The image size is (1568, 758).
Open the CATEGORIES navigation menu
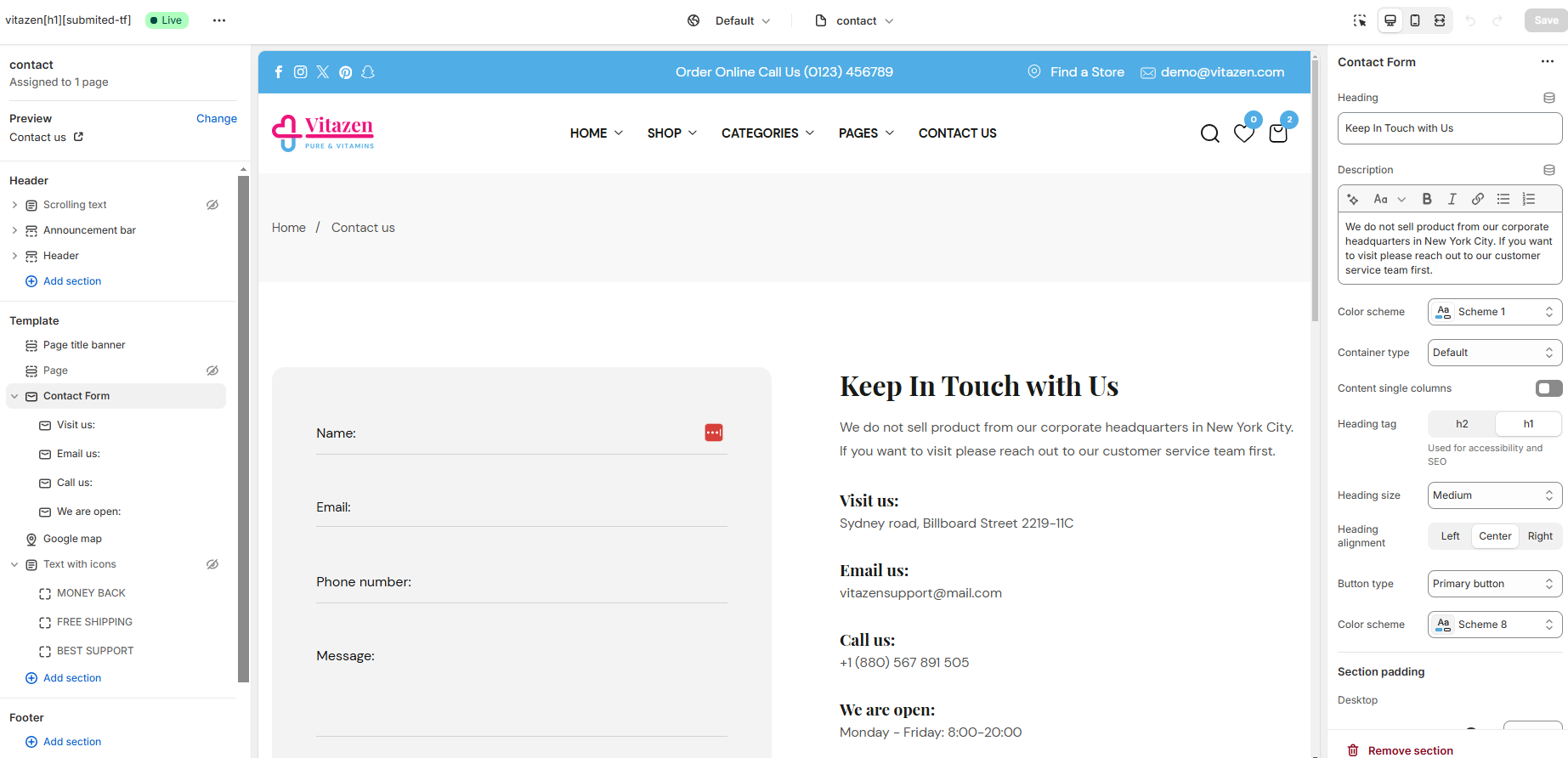[768, 133]
